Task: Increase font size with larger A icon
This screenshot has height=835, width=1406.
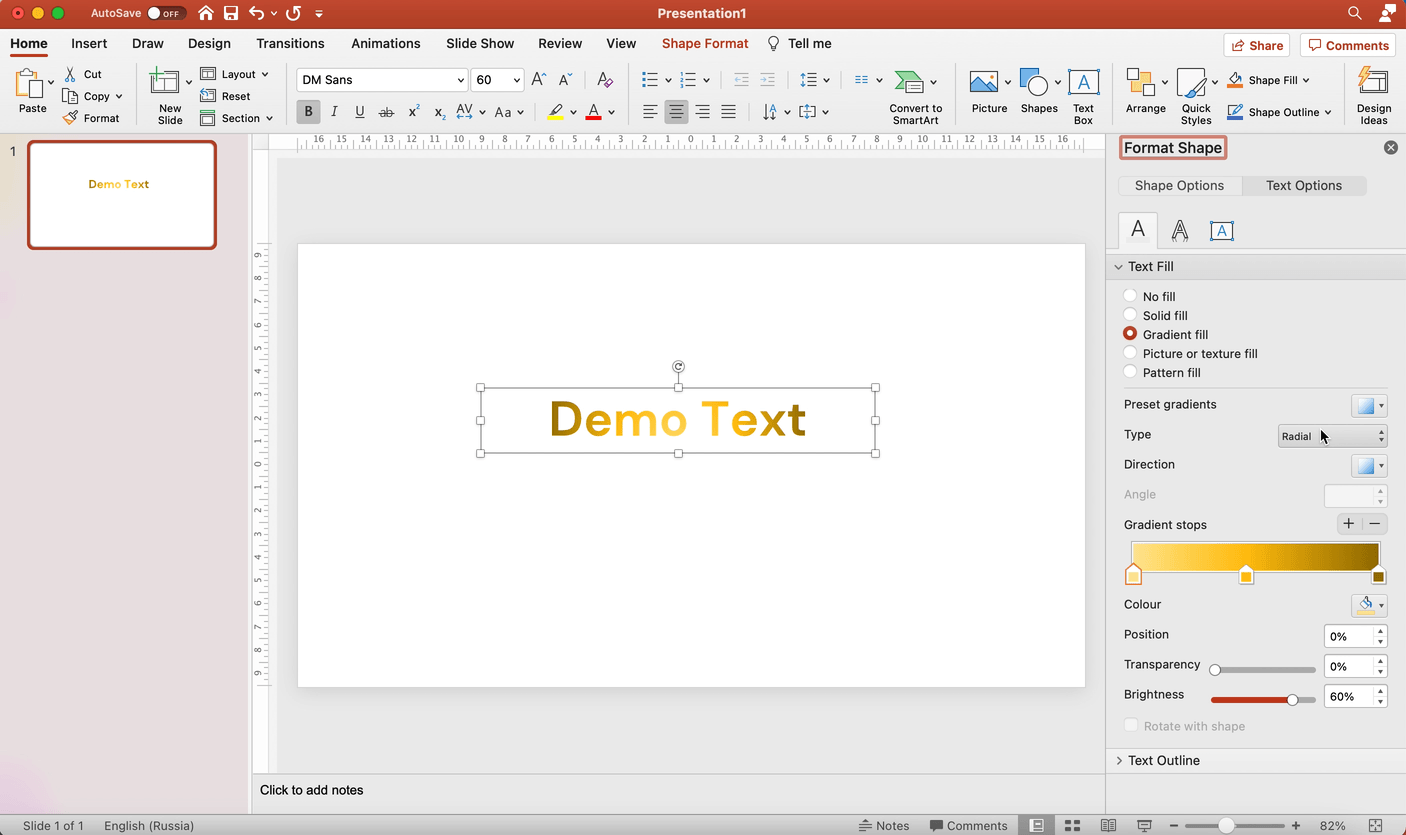Action: (539, 80)
